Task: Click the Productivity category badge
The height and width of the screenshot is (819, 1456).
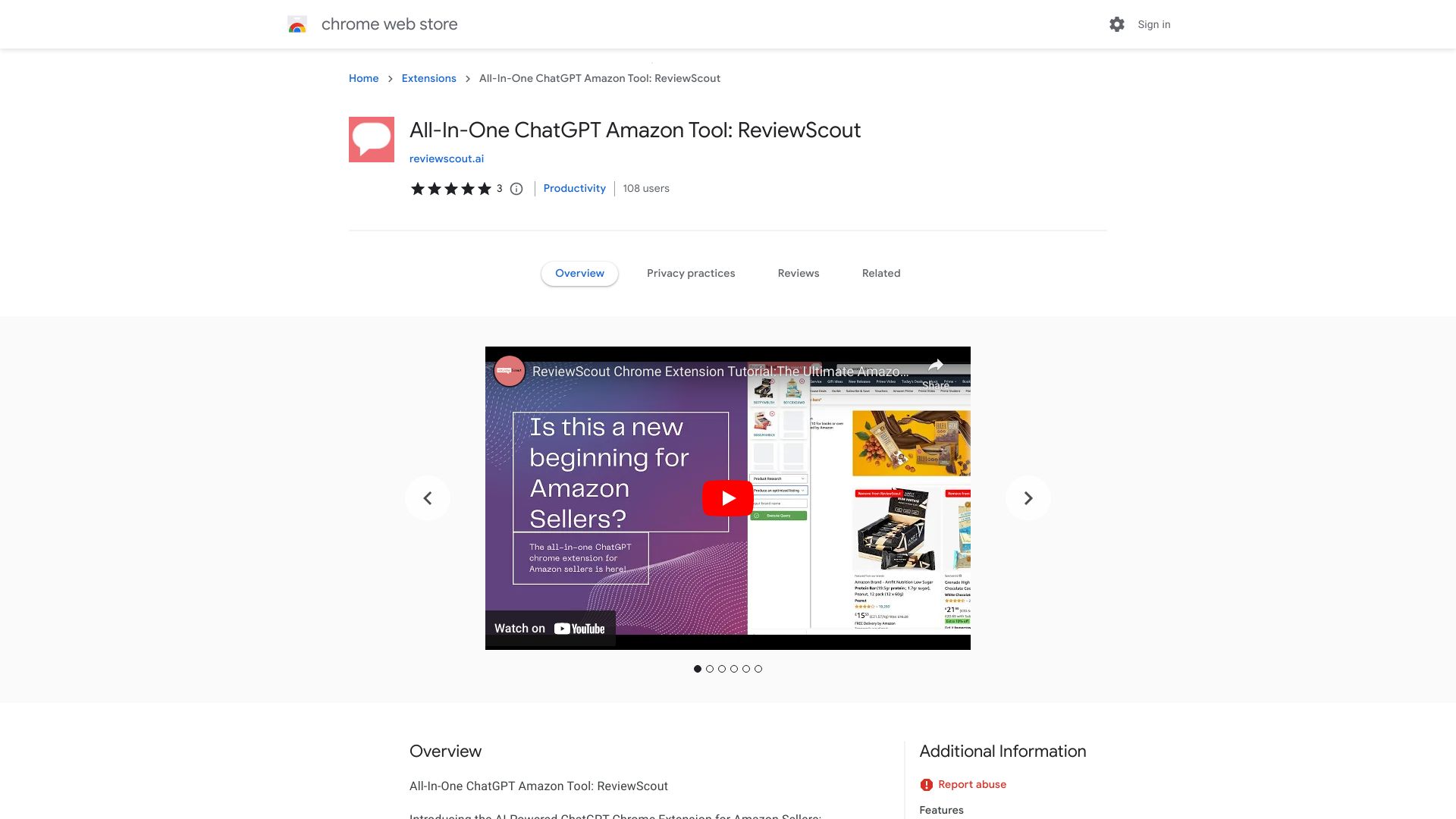Action: click(574, 188)
